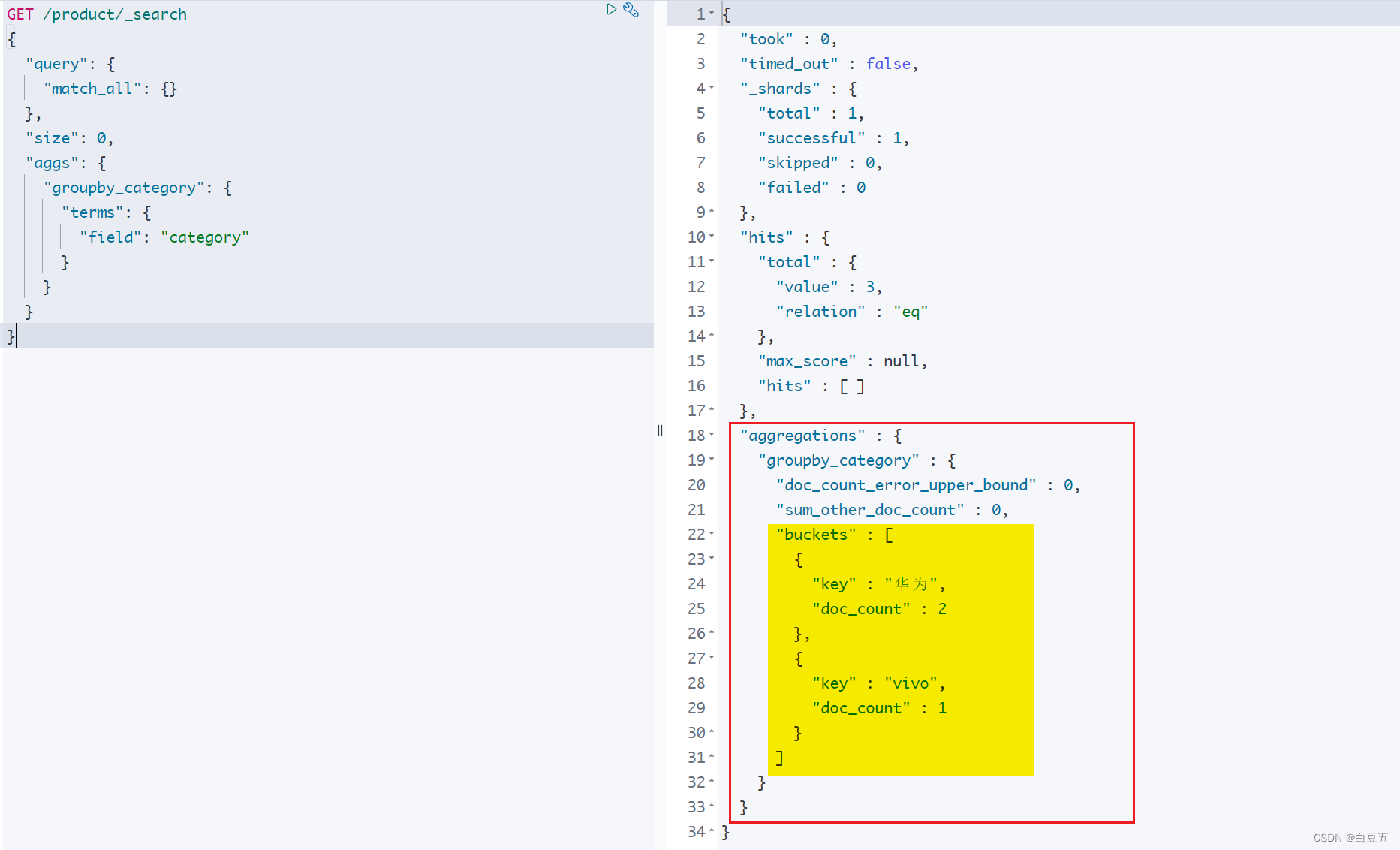The height and width of the screenshot is (850, 1400).
Task: Click the "query" key in request
Action: [x=56, y=64]
